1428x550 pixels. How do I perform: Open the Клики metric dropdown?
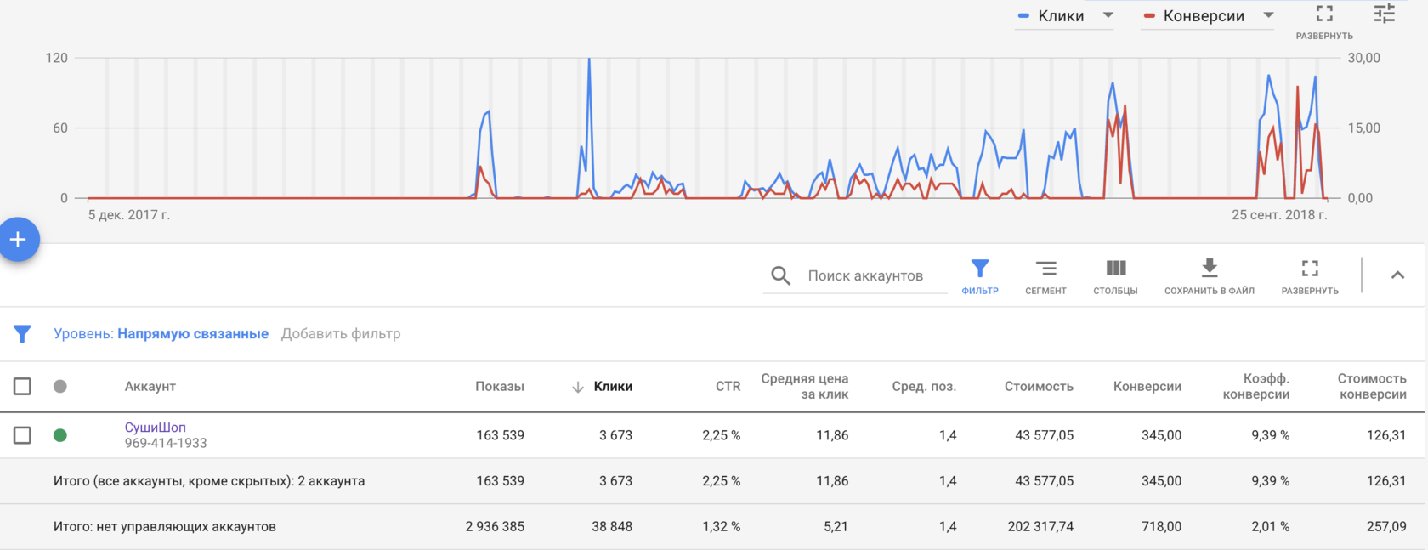pyautogui.click(x=1107, y=15)
